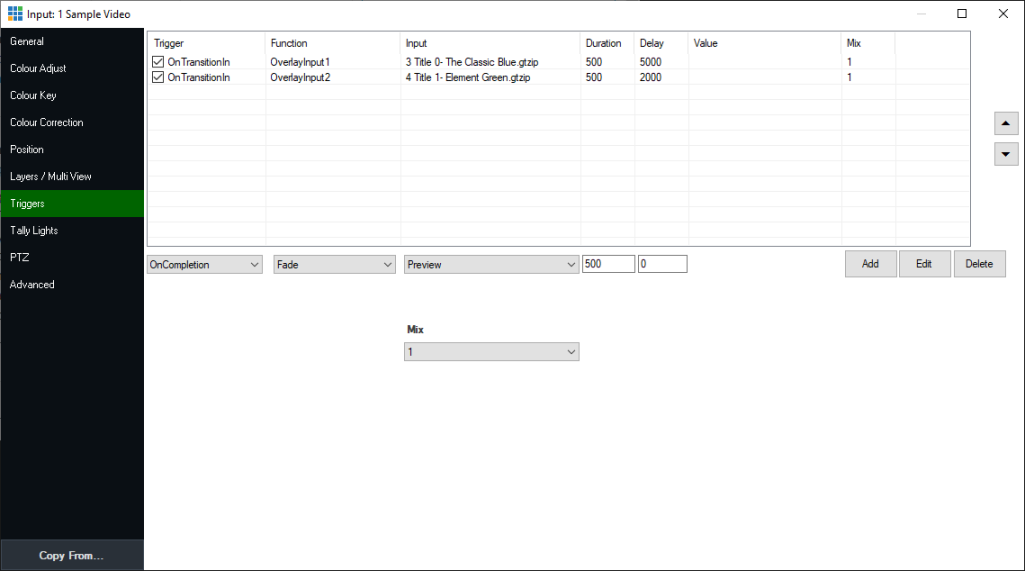This screenshot has height=571, width=1025.
Task: Delete the selected trigger
Action: (x=979, y=264)
